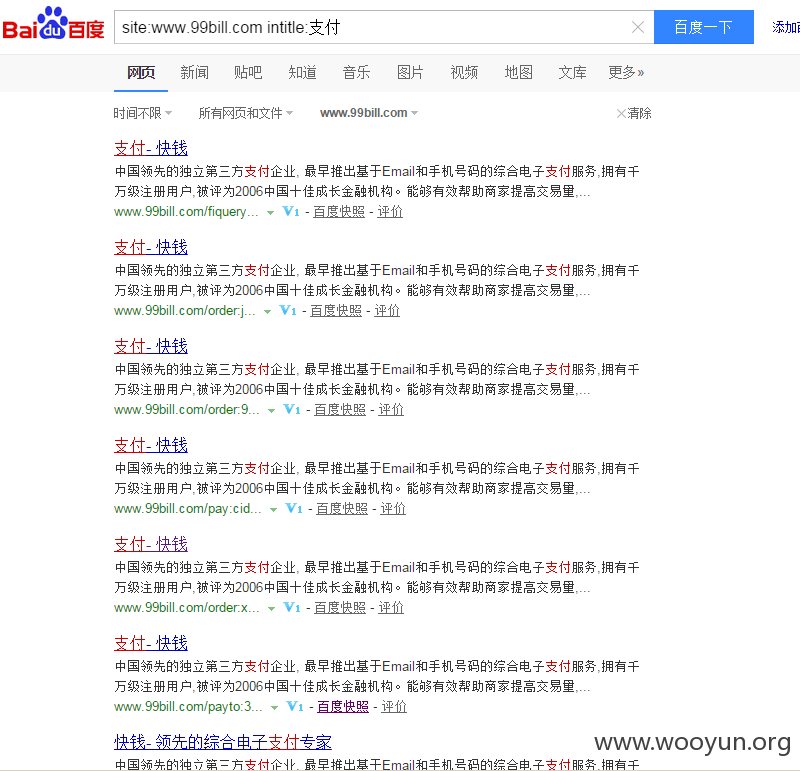Expand arrow beside www.99bill.com/order:9 URL
The image size is (800, 771).
[x=271, y=411]
